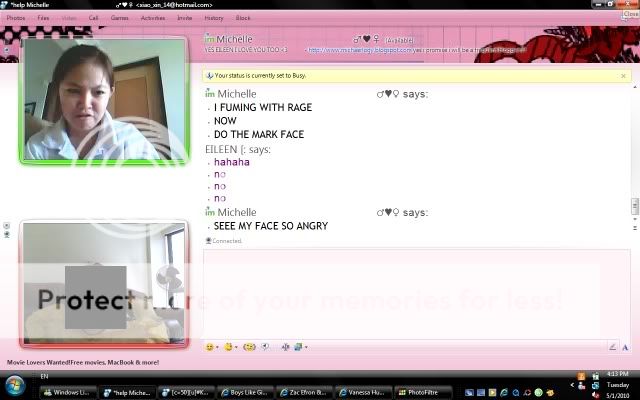The width and height of the screenshot is (640, 400).
Task: Click the font style icon in toolbar
Action: point(286,347)
